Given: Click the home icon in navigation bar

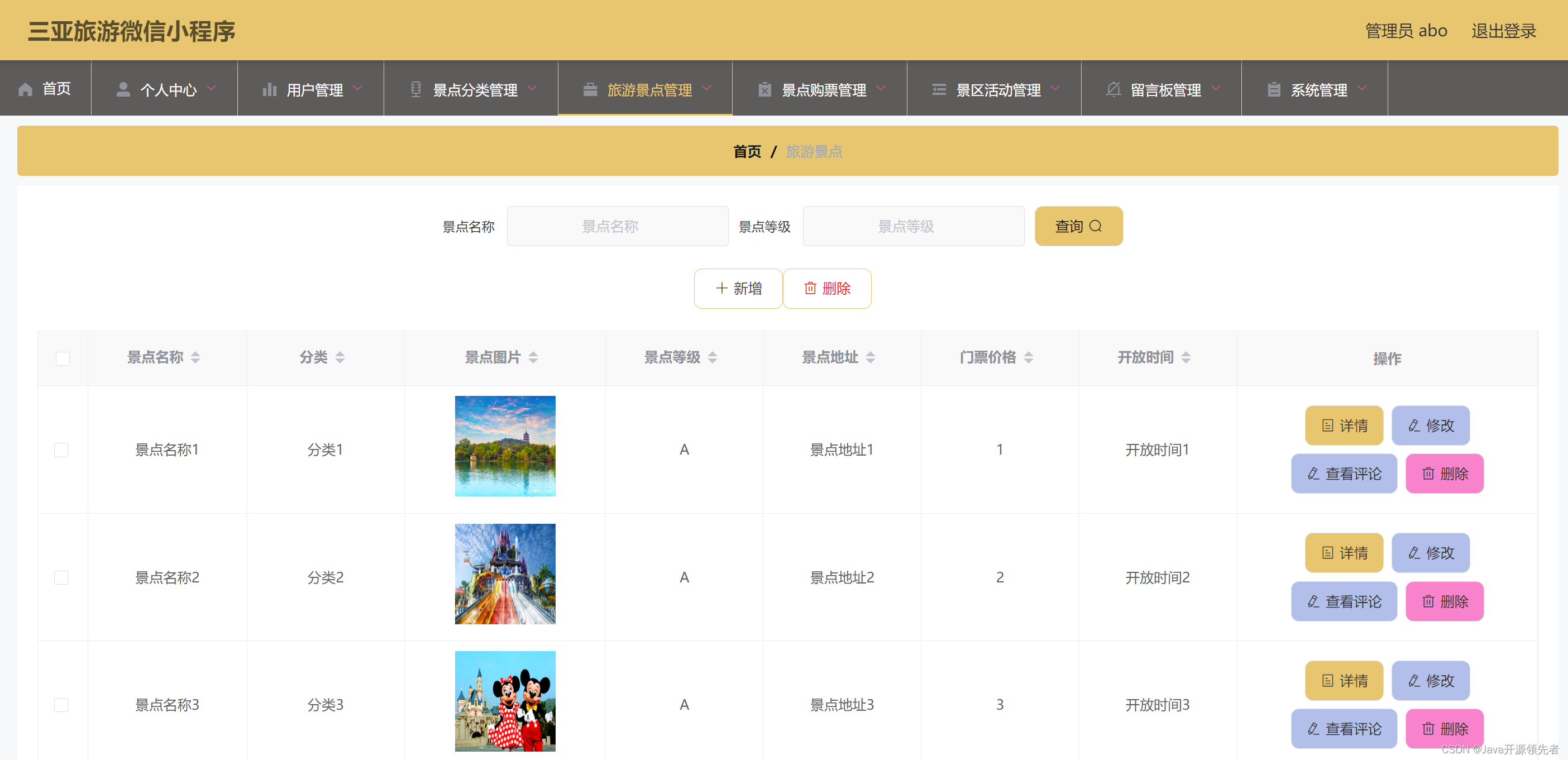Looking at the screenshot, I should click(x=26, y=89).
